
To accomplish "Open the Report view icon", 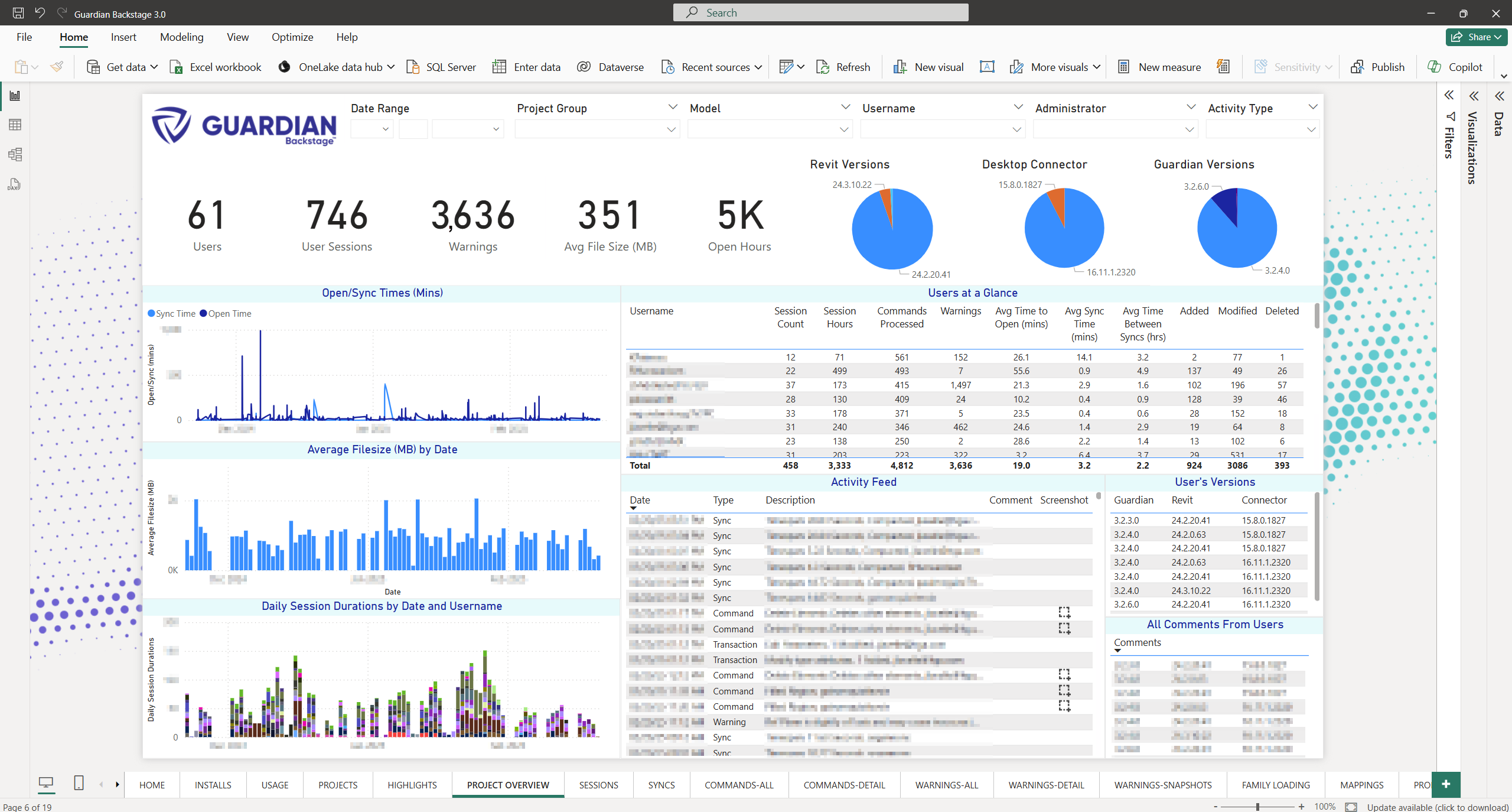I will click(x=15, y=96).
